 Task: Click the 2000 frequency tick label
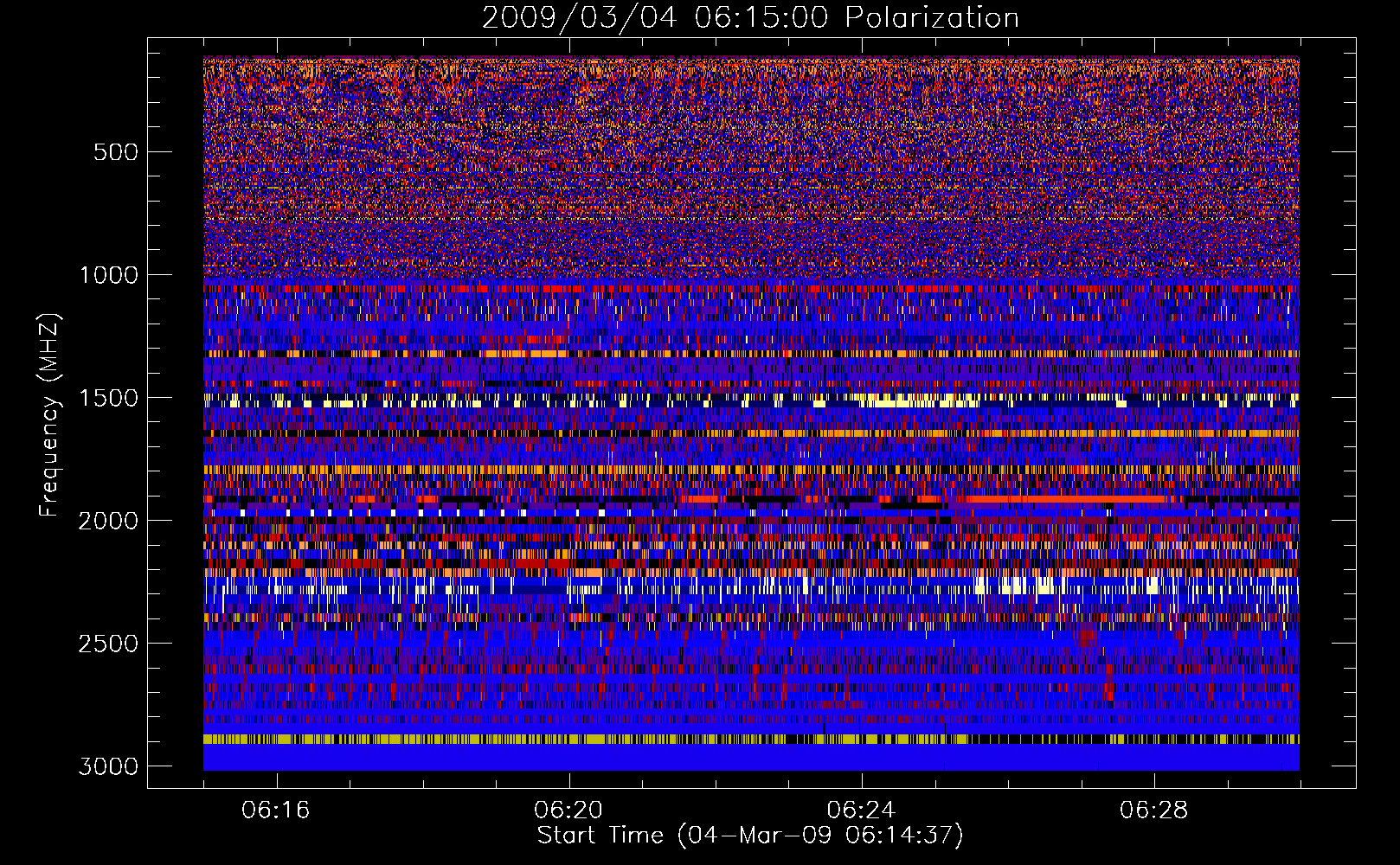tap(108, 521)
